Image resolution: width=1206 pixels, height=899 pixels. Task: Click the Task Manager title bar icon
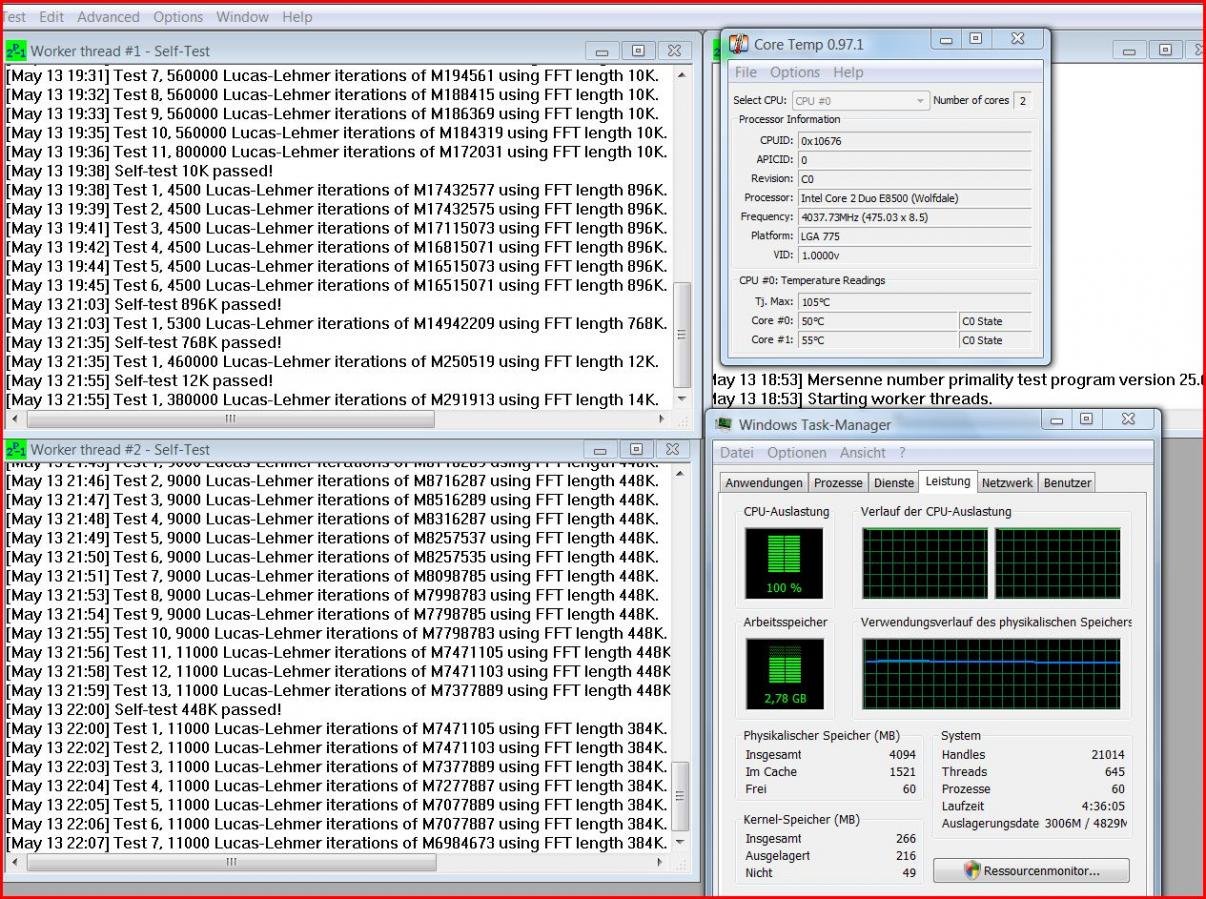tap(724, 425)
